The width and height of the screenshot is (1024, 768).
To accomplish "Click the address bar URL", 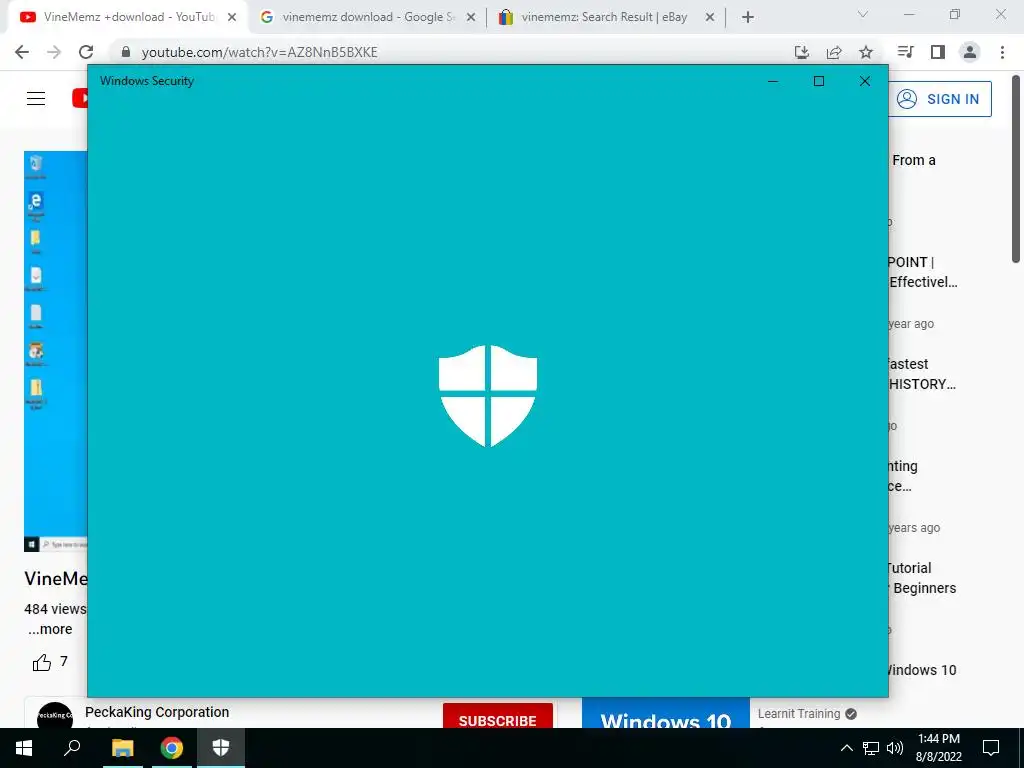I will coord(259,52).
